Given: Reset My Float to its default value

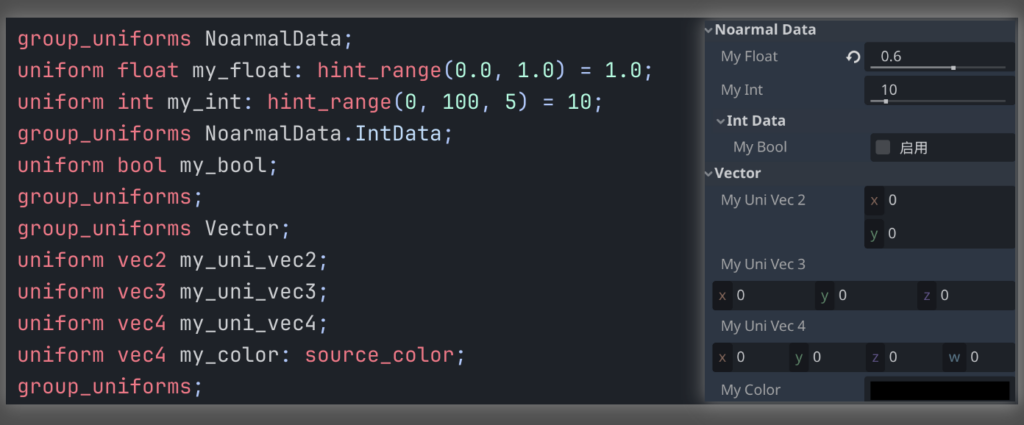Looking at the screenshot, I should (853, 57).
